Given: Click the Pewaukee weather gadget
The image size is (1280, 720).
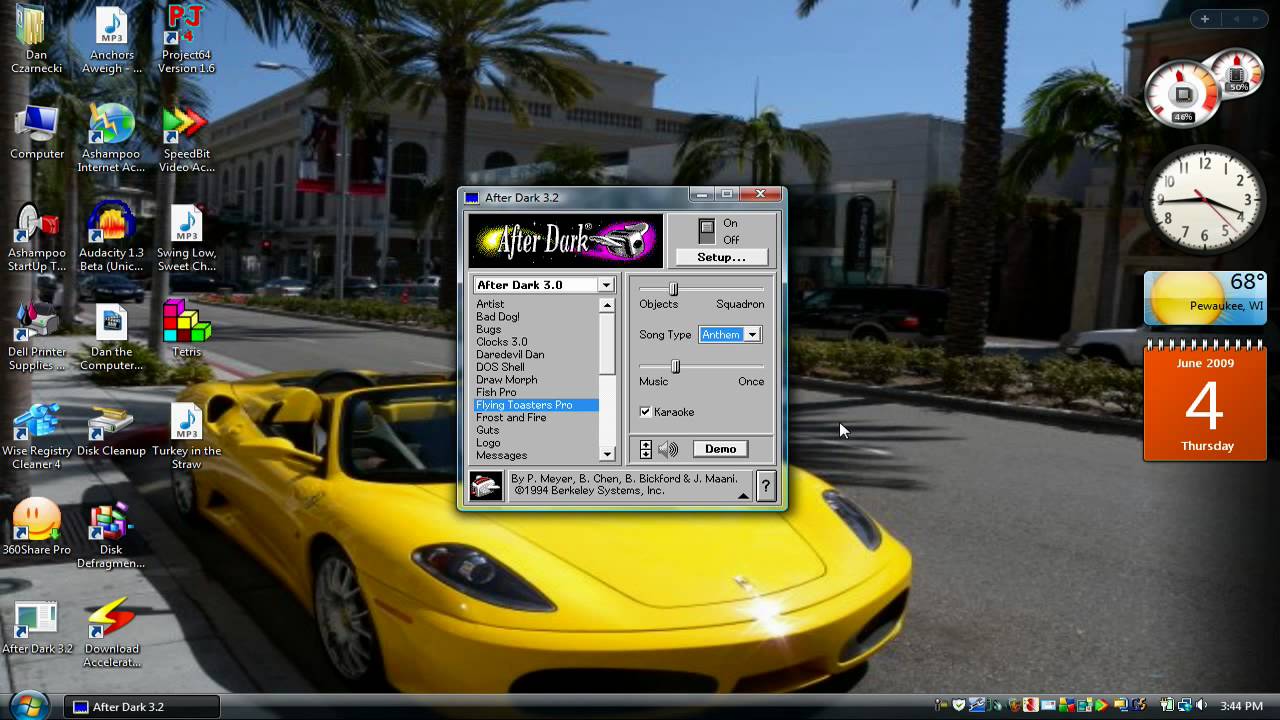Looking at the screenshot, I should pyautogui.click(x=1205, y=298).
